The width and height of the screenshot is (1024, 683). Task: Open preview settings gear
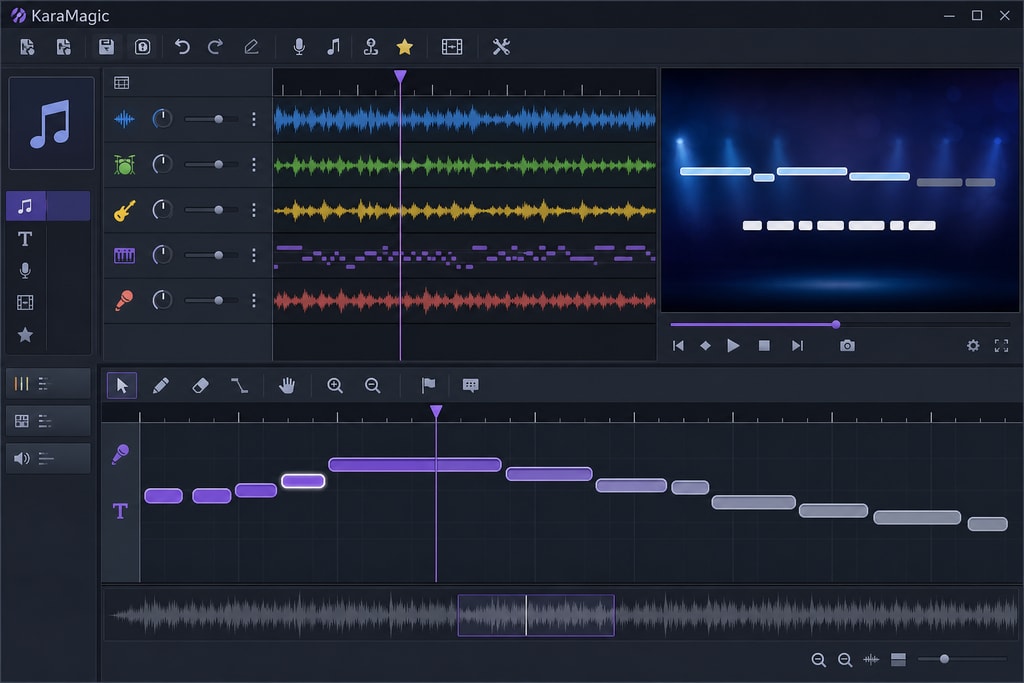click(x=973, y=345)
